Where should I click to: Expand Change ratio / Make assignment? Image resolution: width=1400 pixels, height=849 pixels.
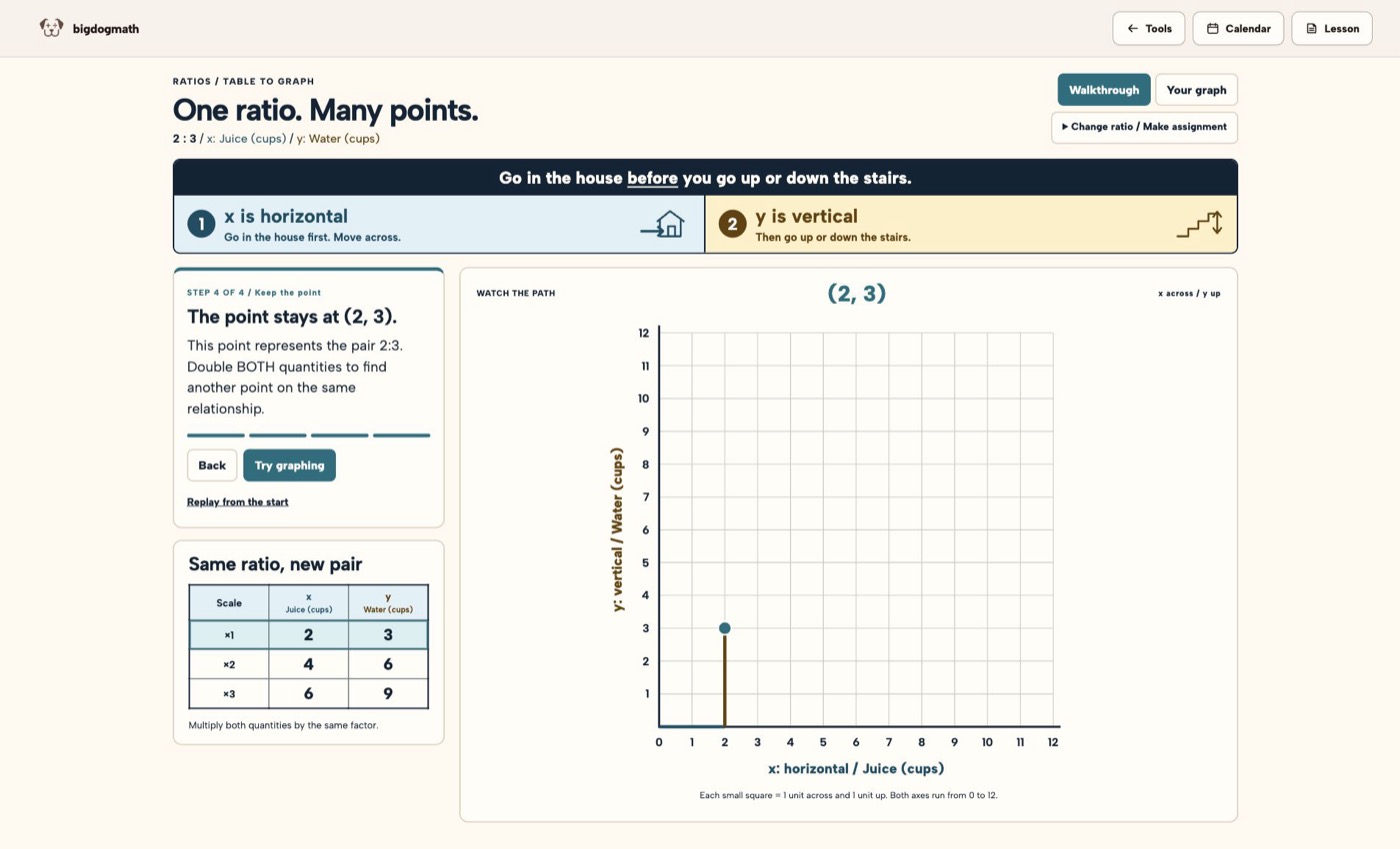(x=1144, y=127)
